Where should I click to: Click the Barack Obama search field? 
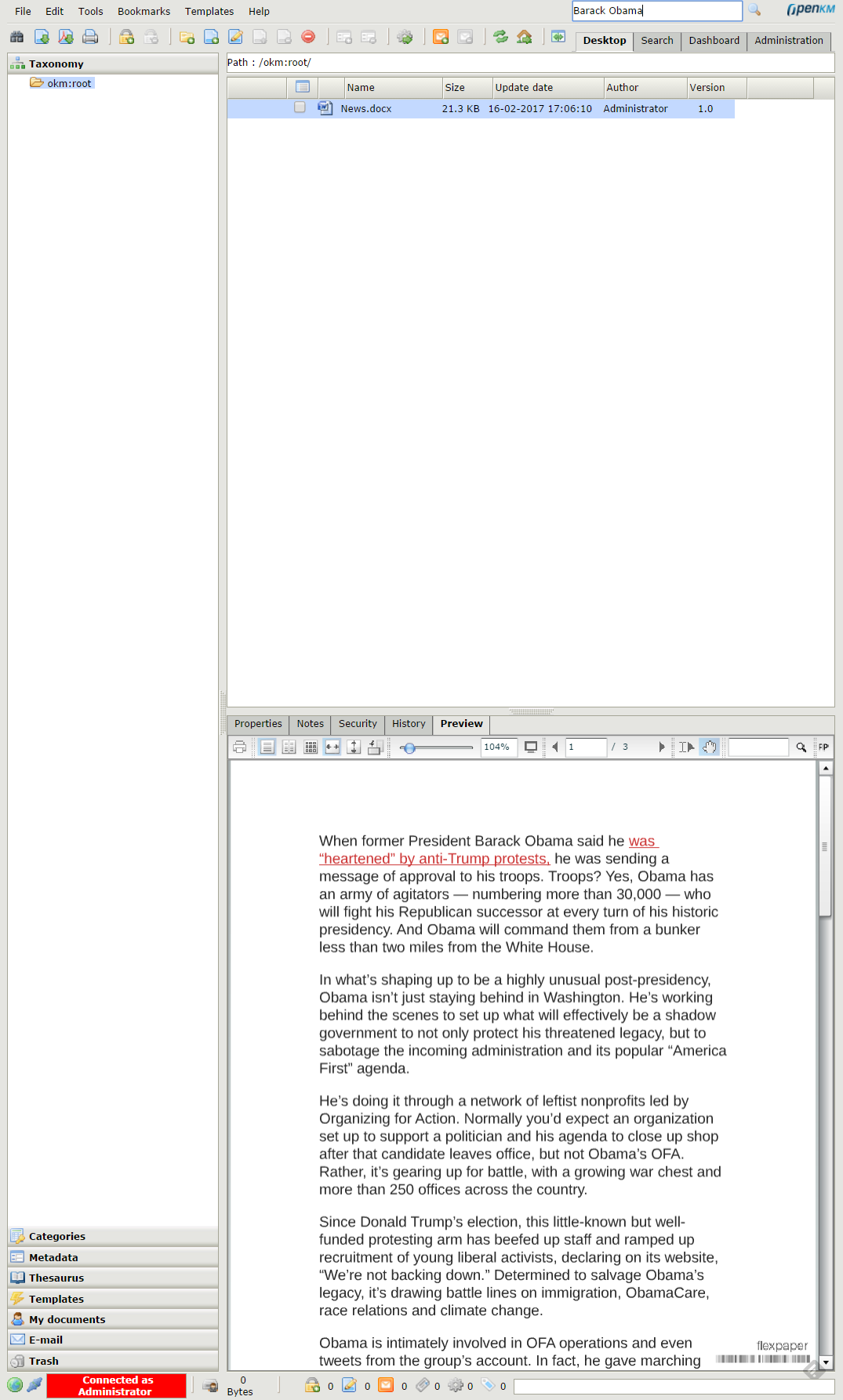[656, 11]
